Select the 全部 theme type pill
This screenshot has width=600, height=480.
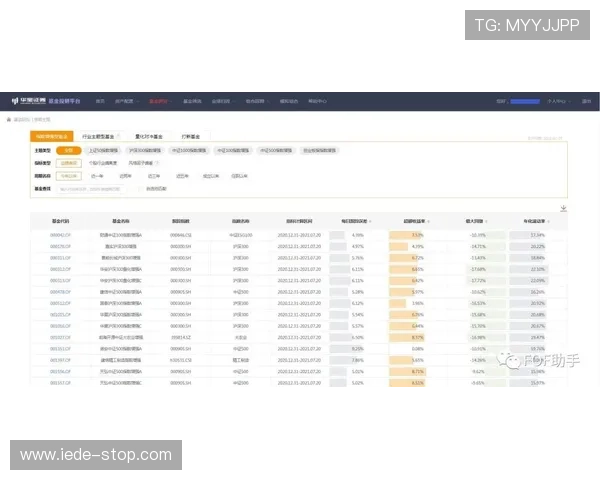(68, 150)
